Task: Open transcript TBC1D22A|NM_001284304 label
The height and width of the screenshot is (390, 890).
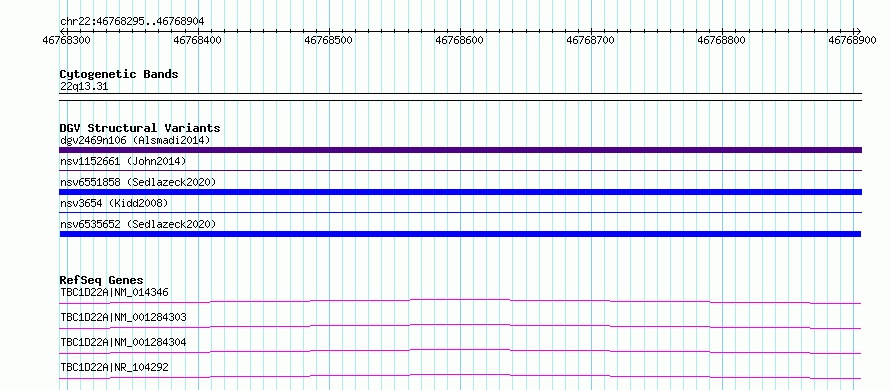Action: pos(123,342)
